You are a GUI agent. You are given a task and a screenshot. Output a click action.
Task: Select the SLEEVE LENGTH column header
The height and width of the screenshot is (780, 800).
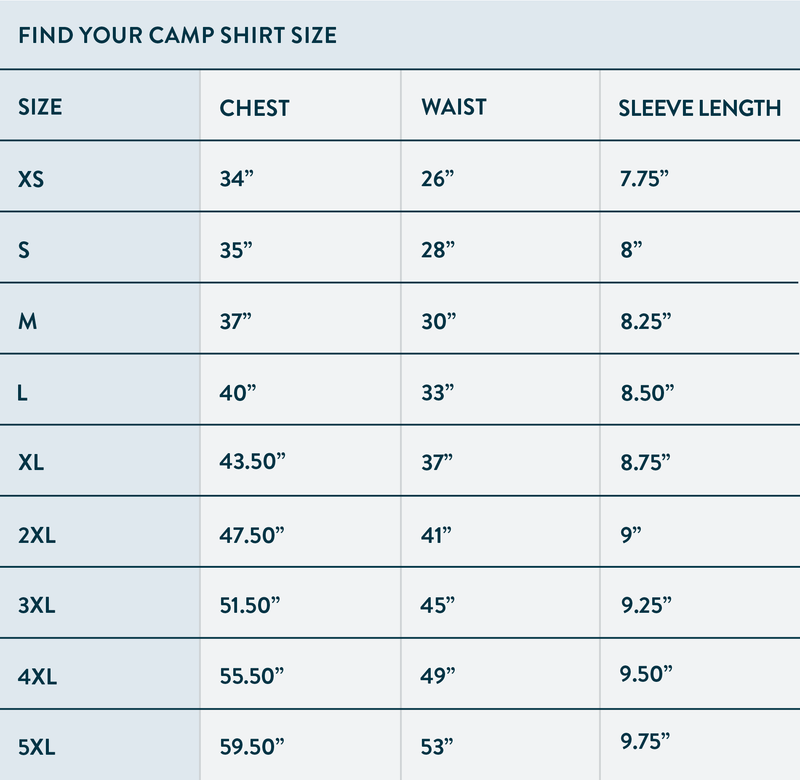[700, 108]
